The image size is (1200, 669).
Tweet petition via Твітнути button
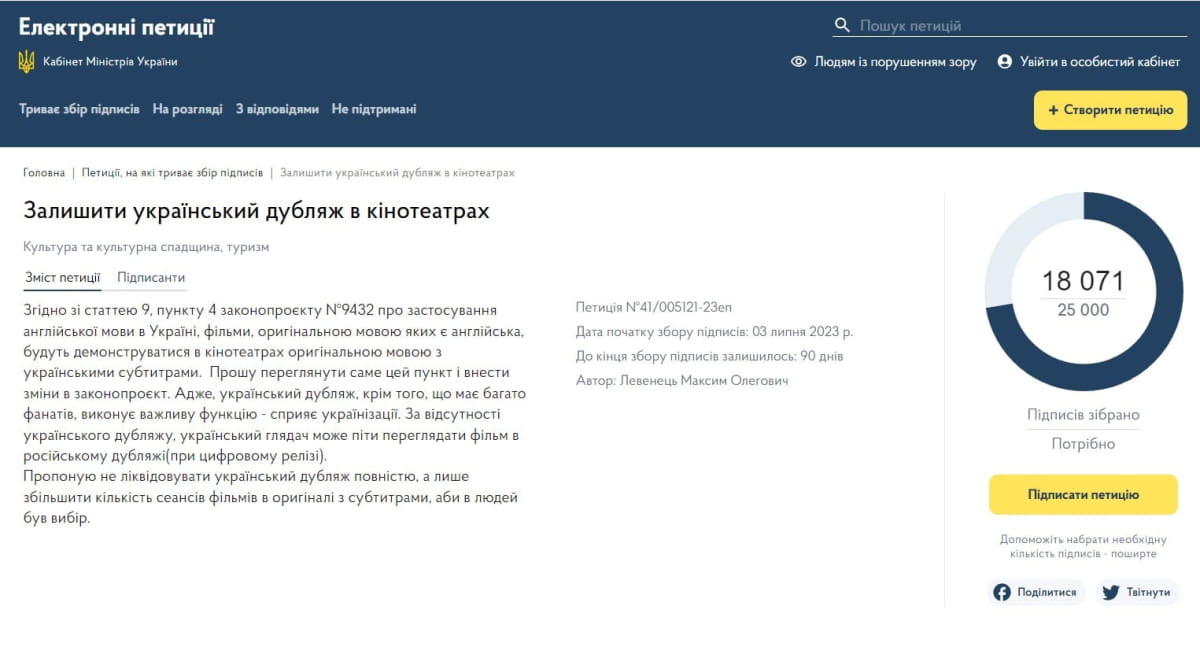[x=1137, y=592]
